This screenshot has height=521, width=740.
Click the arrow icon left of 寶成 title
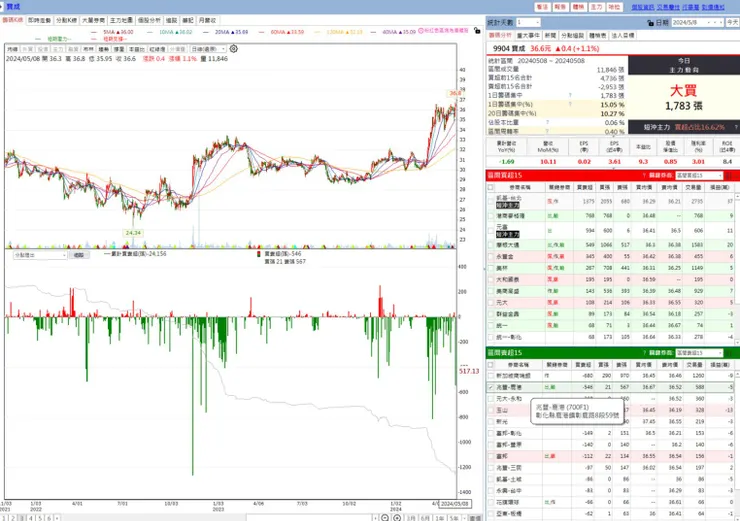pos(2,7)
